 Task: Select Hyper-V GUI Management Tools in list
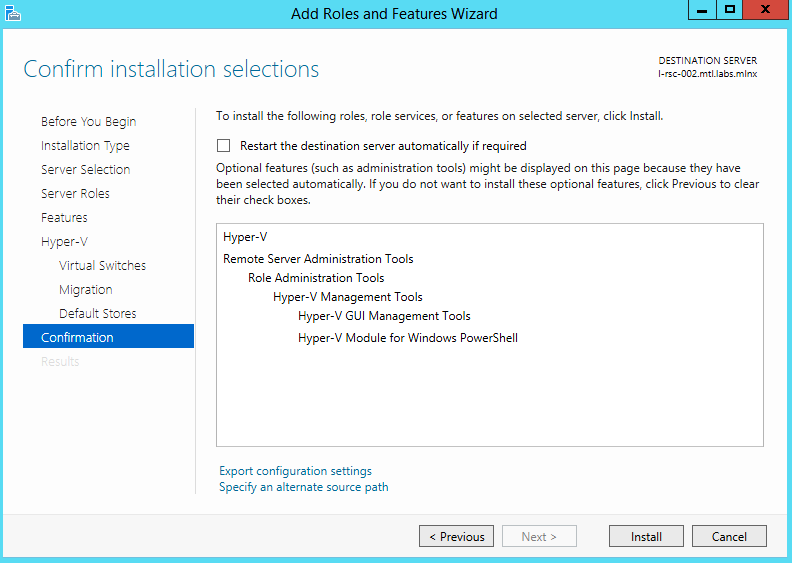pos(384,316)
